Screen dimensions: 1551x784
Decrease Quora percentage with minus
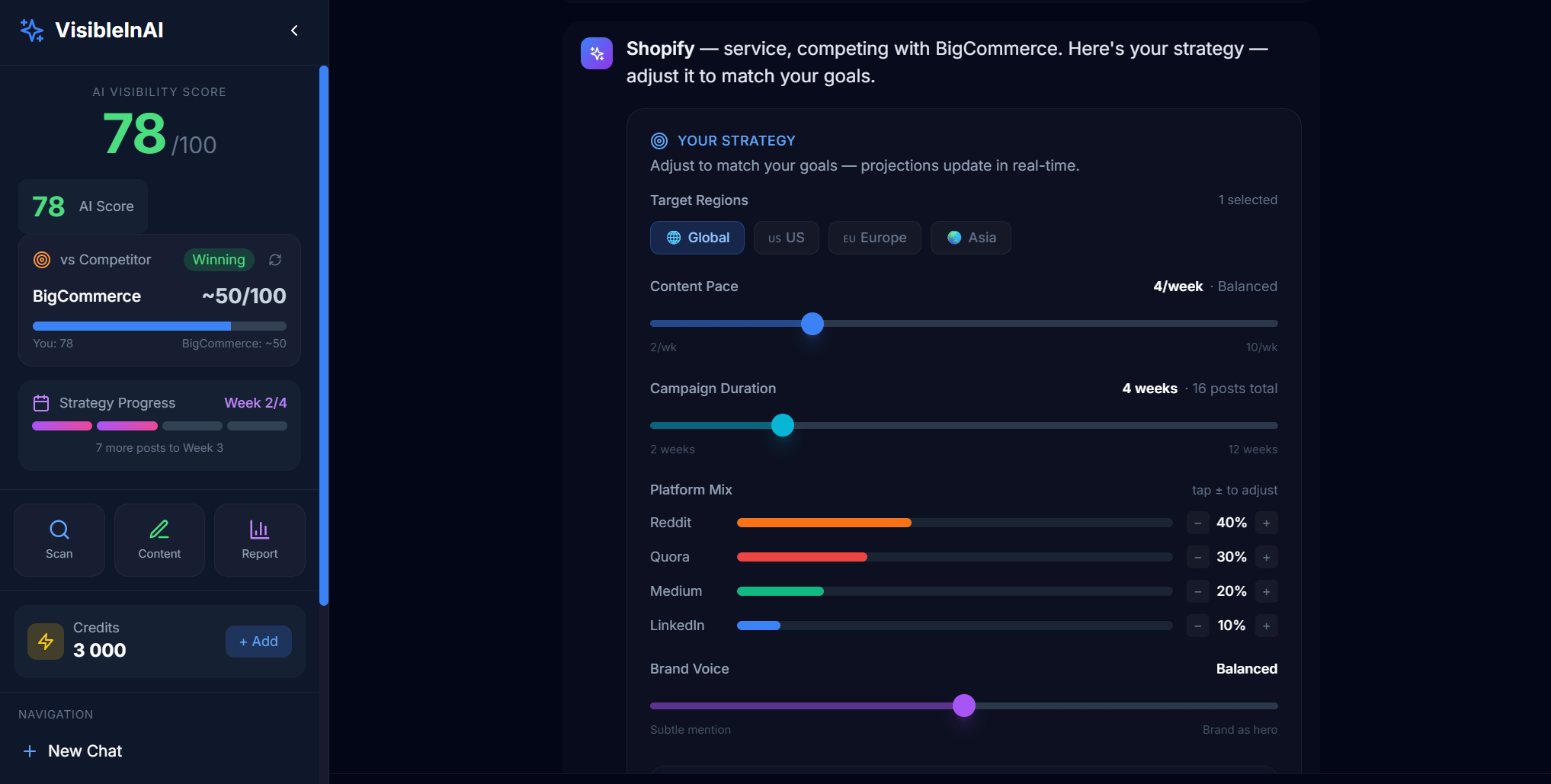point(1197,557)
